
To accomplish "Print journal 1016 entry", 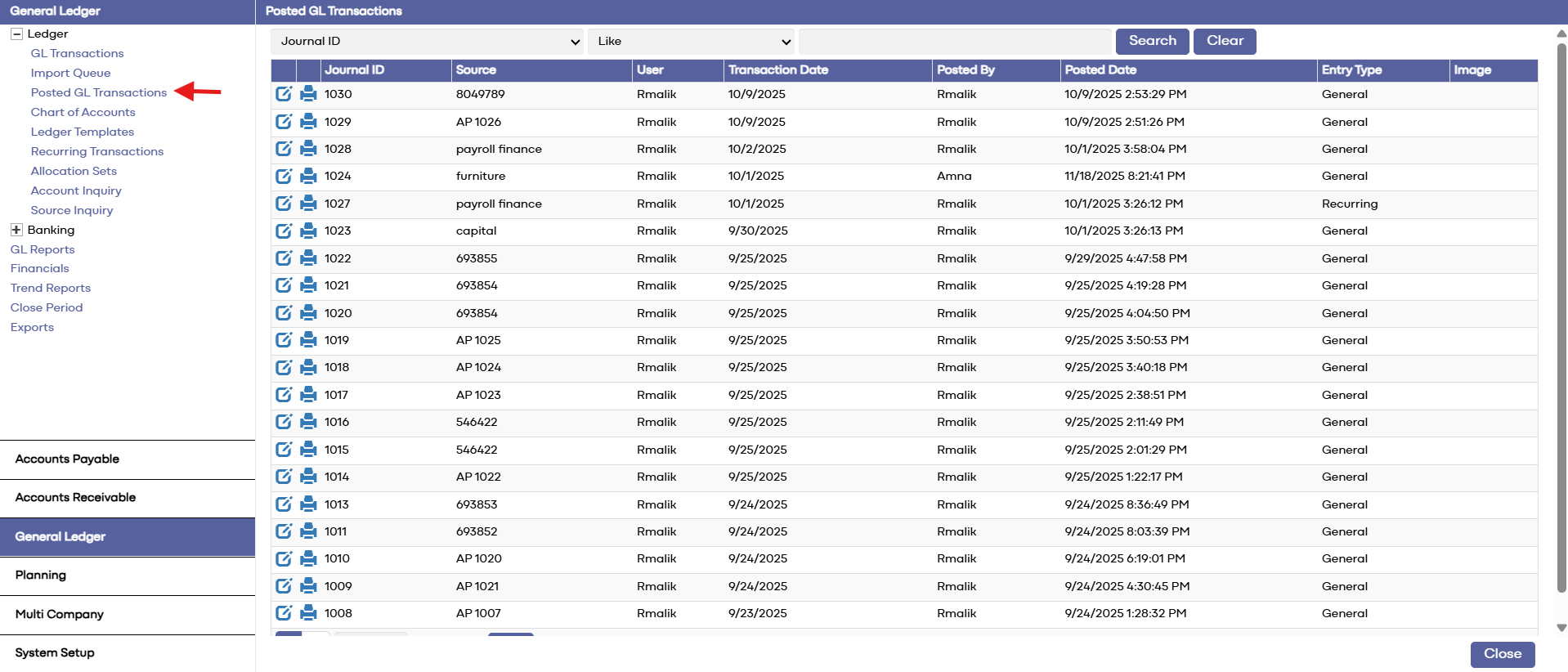I will (x=308, y=422).
